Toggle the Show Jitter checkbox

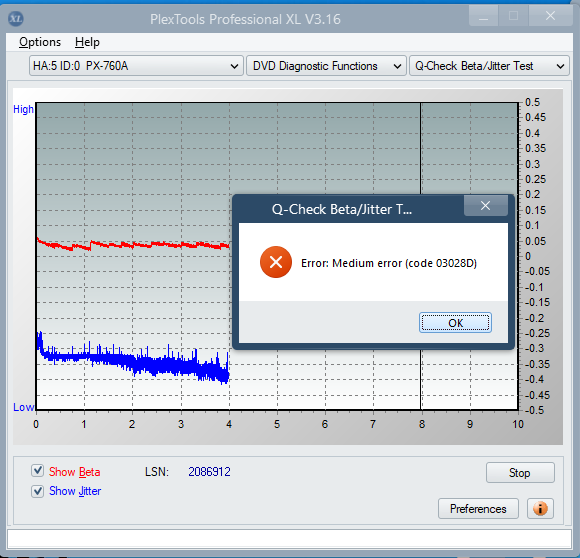tap(37, 491)
